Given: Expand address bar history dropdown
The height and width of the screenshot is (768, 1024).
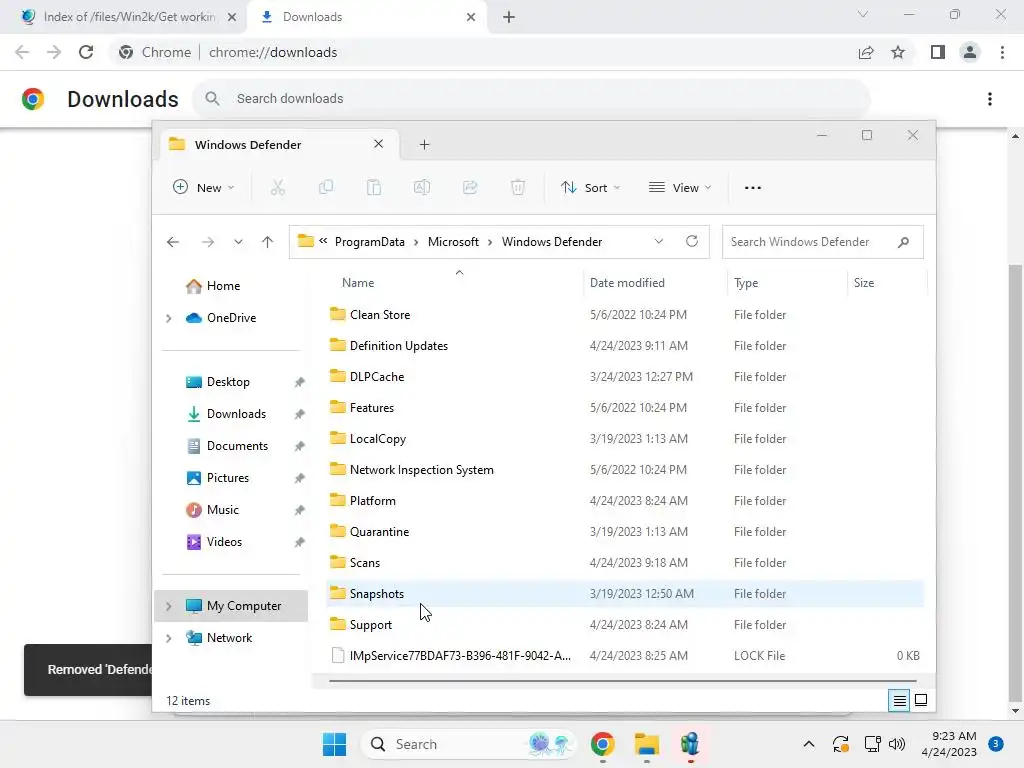Looking at the screenshot, I should click(659, 242).
